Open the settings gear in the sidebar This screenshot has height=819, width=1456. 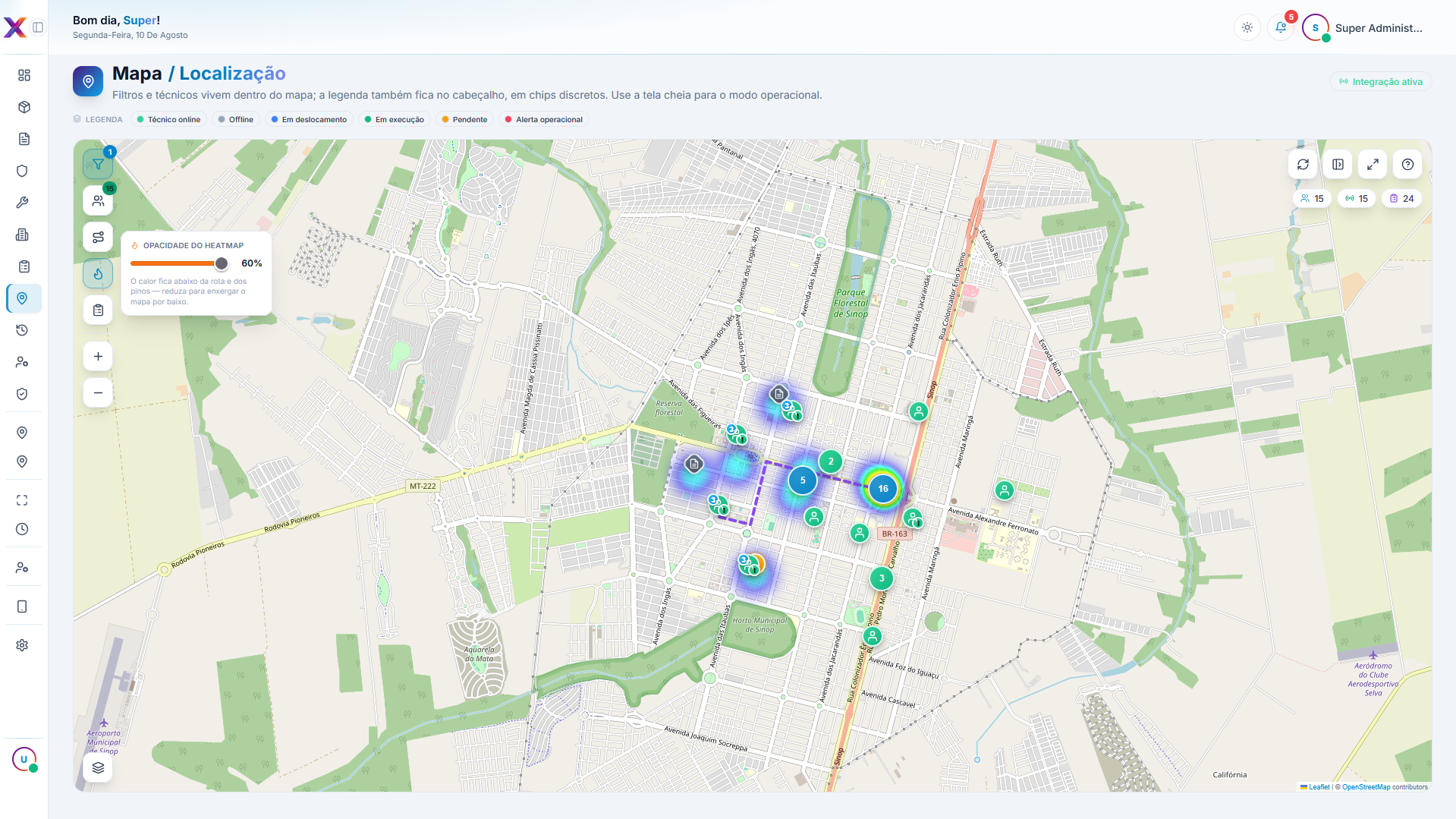pos(22,645)
